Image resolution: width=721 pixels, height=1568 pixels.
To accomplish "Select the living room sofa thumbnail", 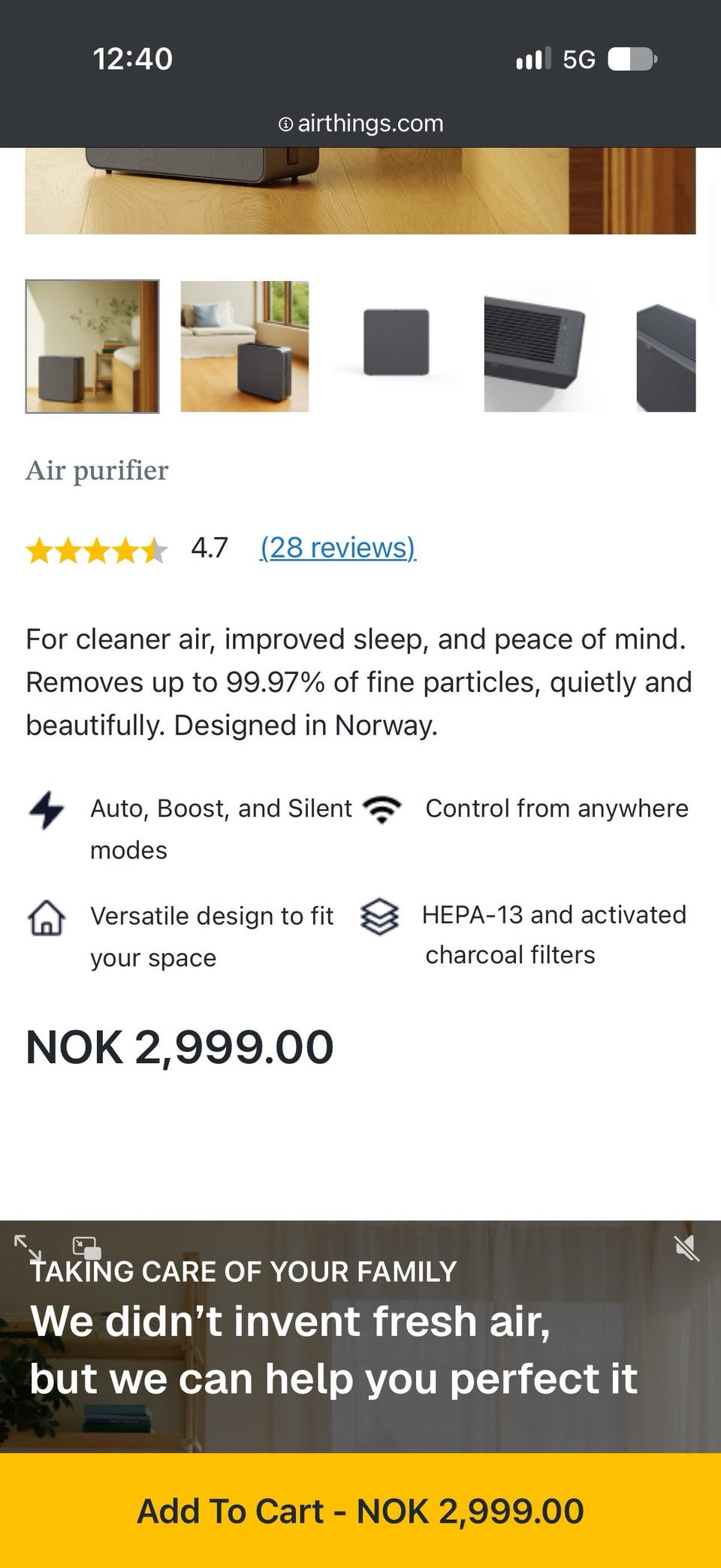I will (245, 346).
